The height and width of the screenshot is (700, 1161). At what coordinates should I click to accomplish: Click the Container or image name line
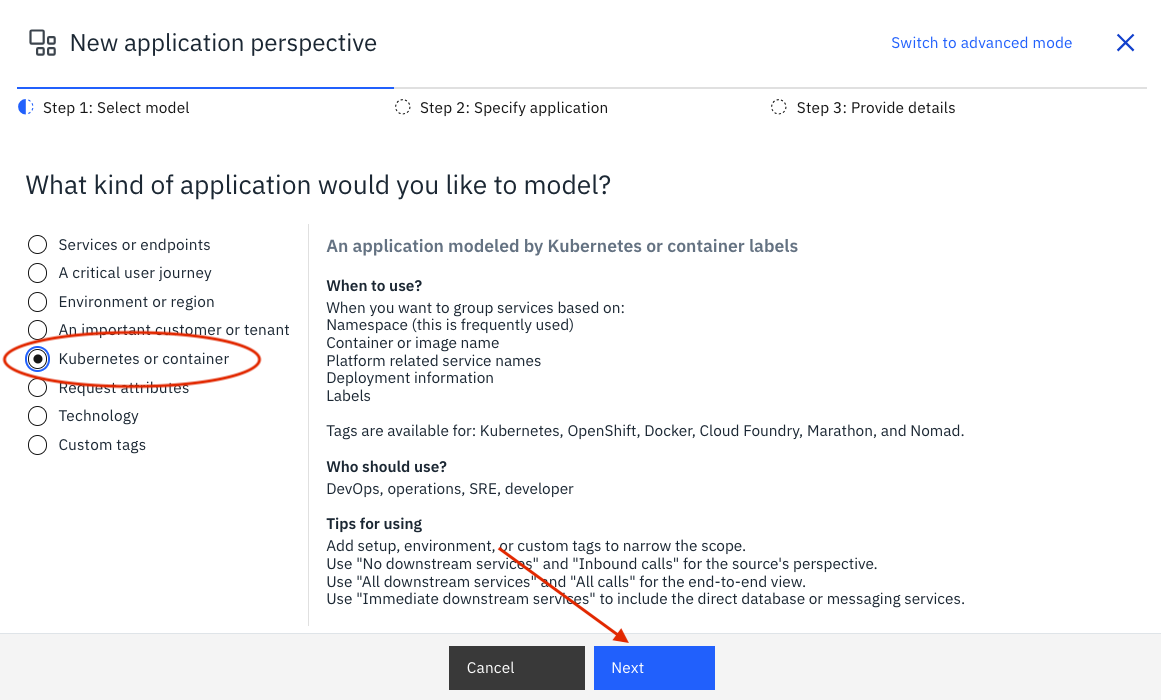coord(412,343)
